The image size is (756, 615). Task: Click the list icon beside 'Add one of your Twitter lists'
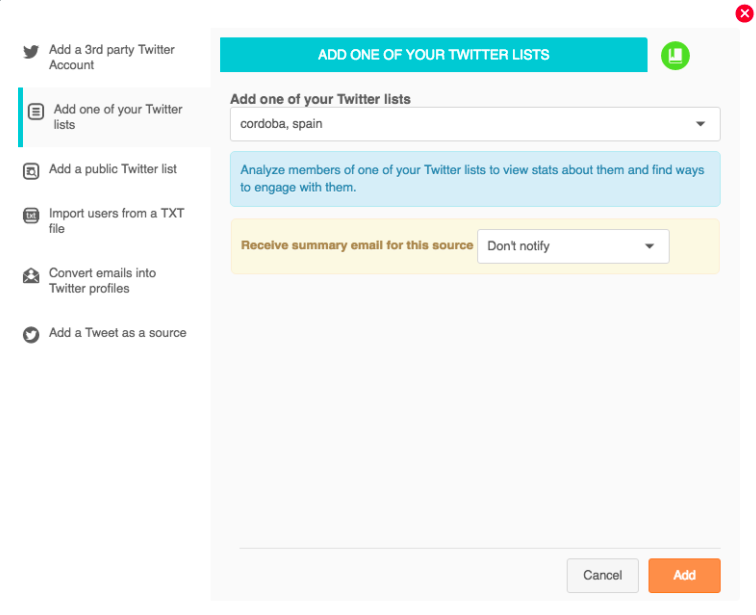(x=36, y=111)
